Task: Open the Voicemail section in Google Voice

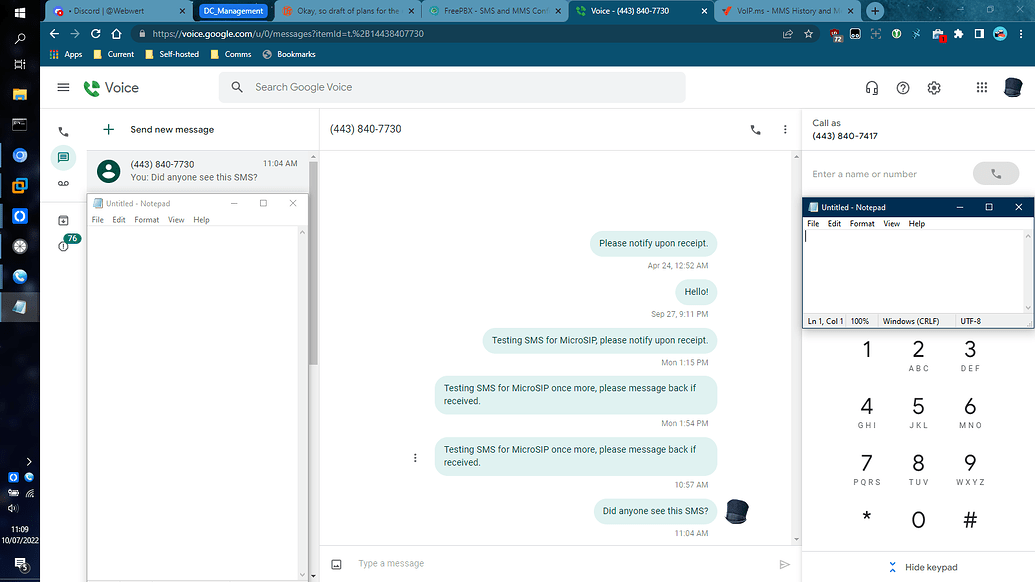Action: [x=63, y=185]
